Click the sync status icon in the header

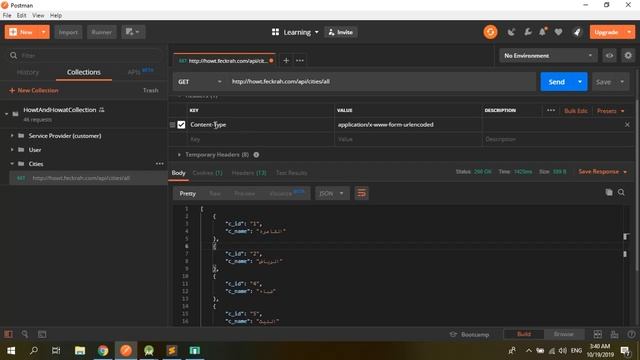pyautogui.click(x=490, y=32)
